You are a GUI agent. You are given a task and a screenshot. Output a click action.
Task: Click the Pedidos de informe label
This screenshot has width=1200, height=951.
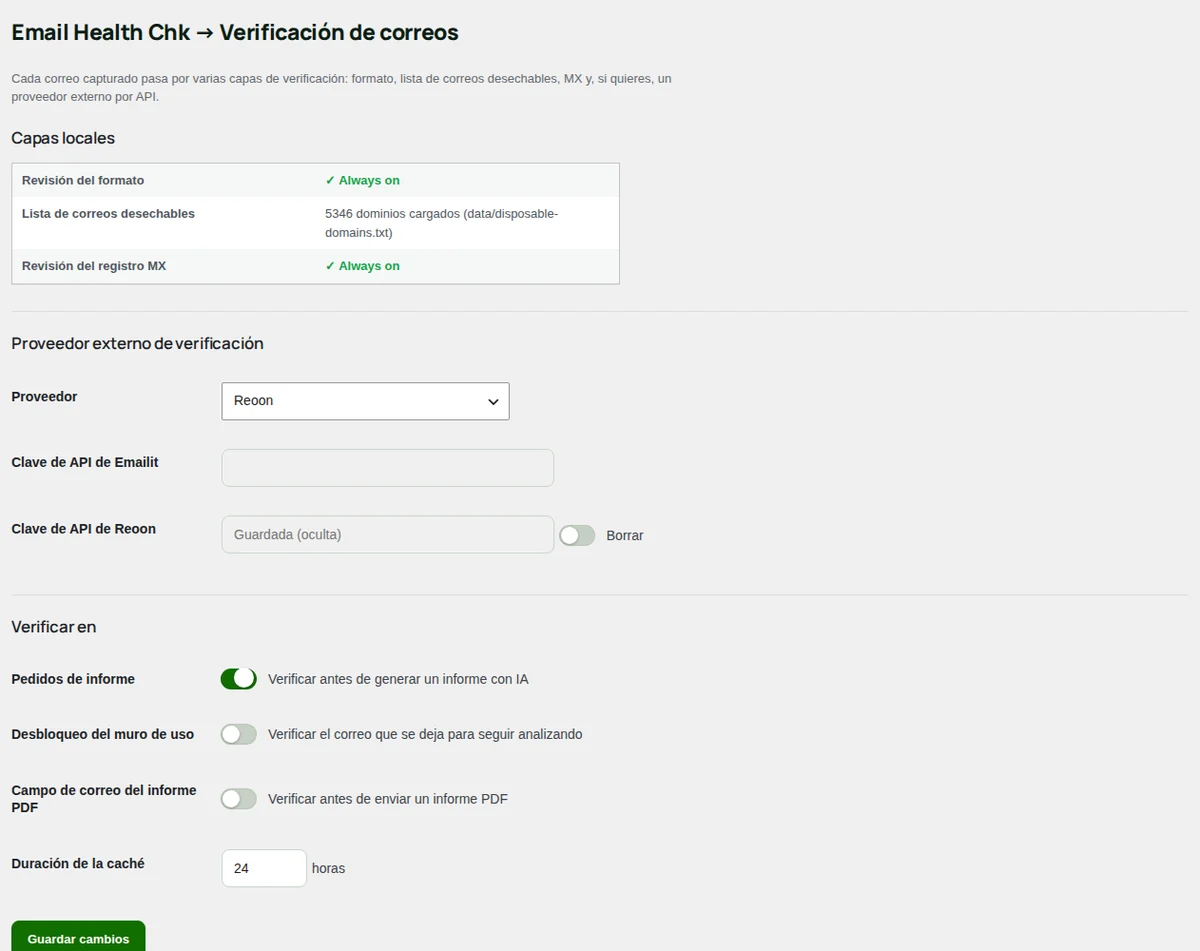coord(73,679)
